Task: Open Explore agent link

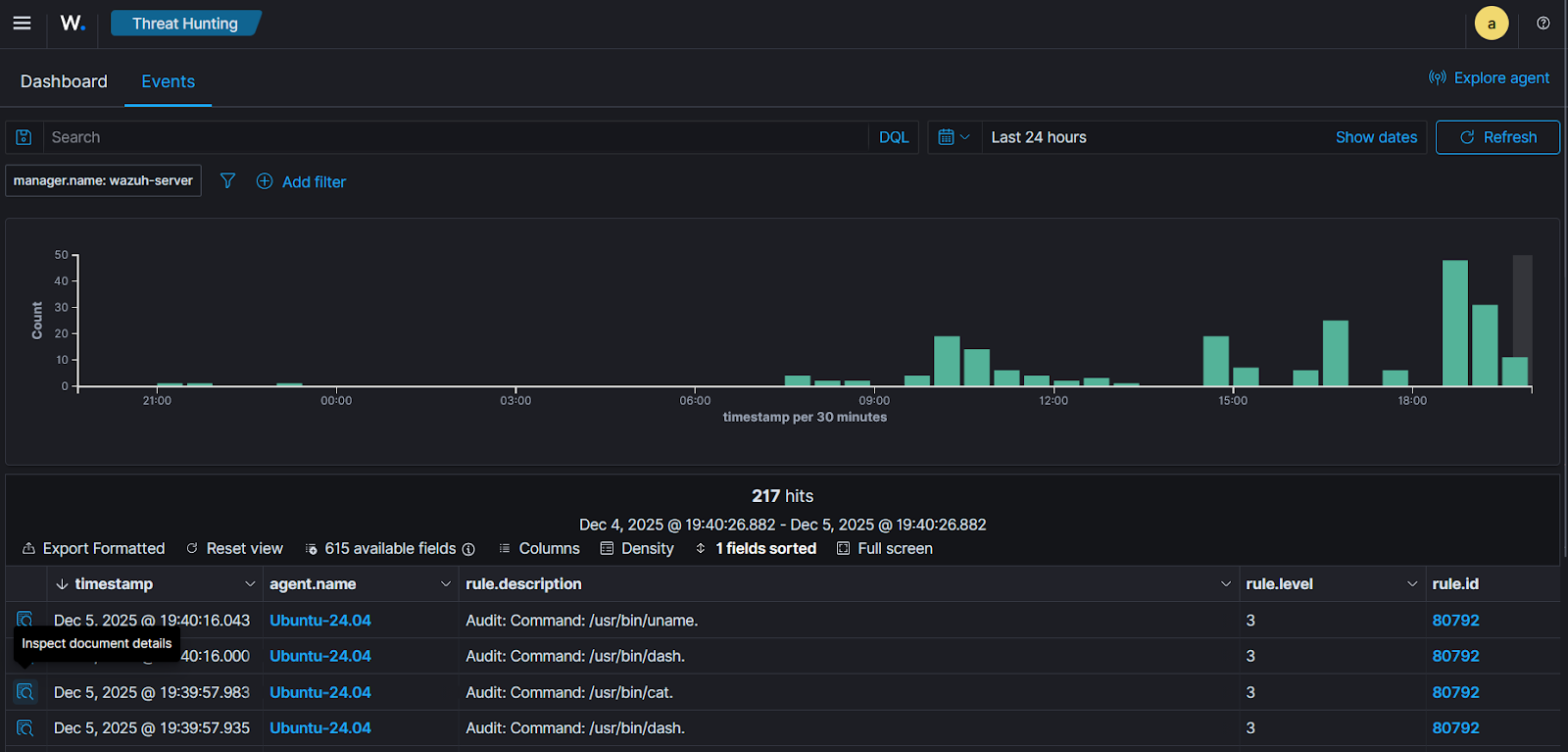Action: (x=1490, y=77)
